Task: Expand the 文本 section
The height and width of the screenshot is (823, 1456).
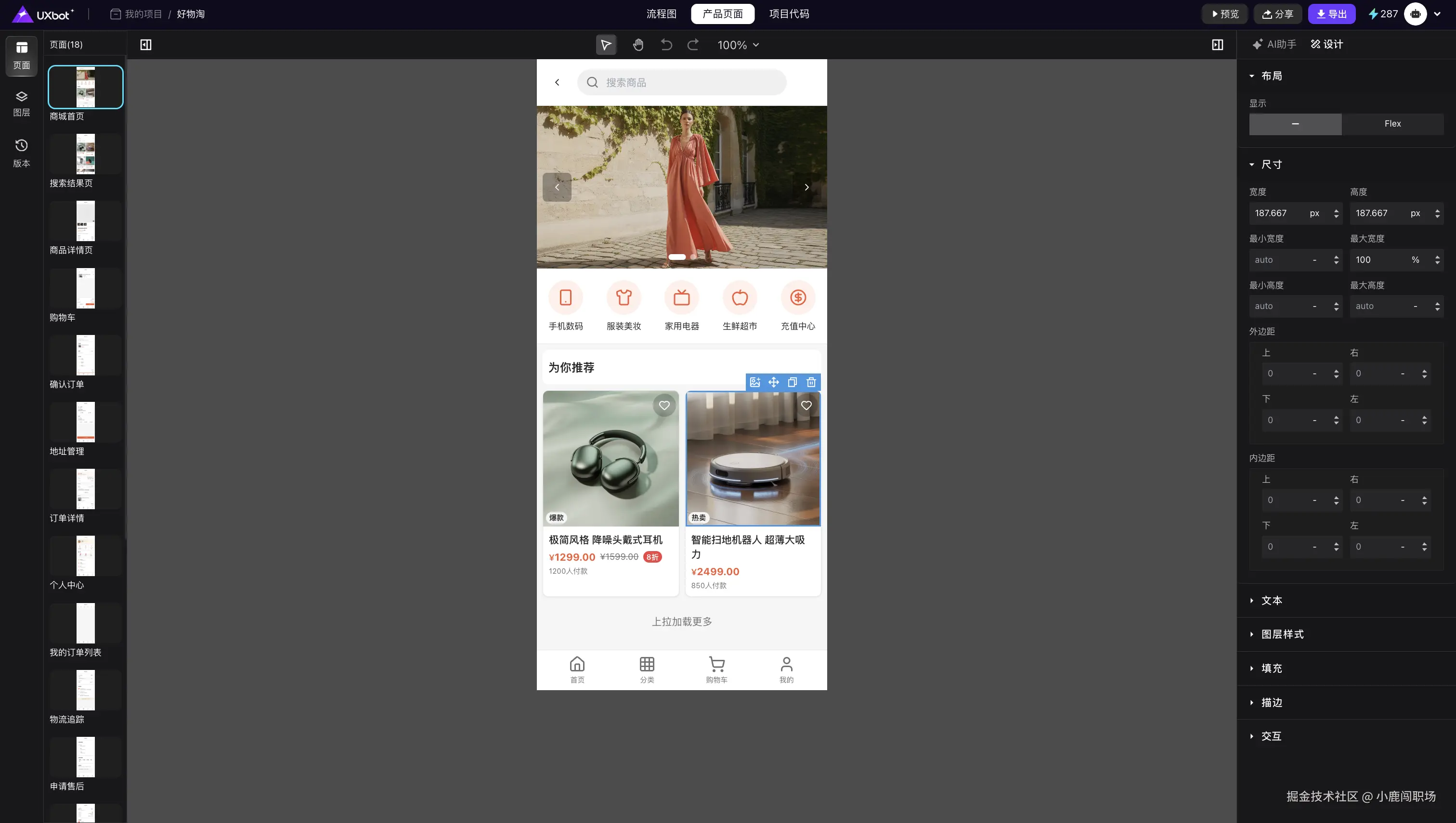Action: pyautogui.click(x=1271, y=600)
